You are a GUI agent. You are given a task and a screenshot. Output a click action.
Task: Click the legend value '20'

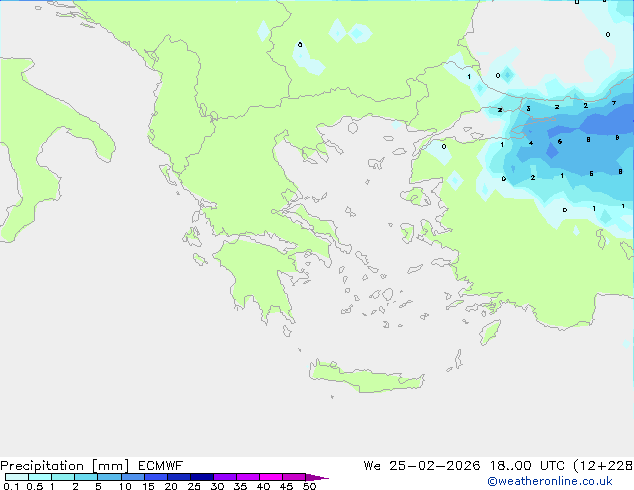(x=171, y=486)
